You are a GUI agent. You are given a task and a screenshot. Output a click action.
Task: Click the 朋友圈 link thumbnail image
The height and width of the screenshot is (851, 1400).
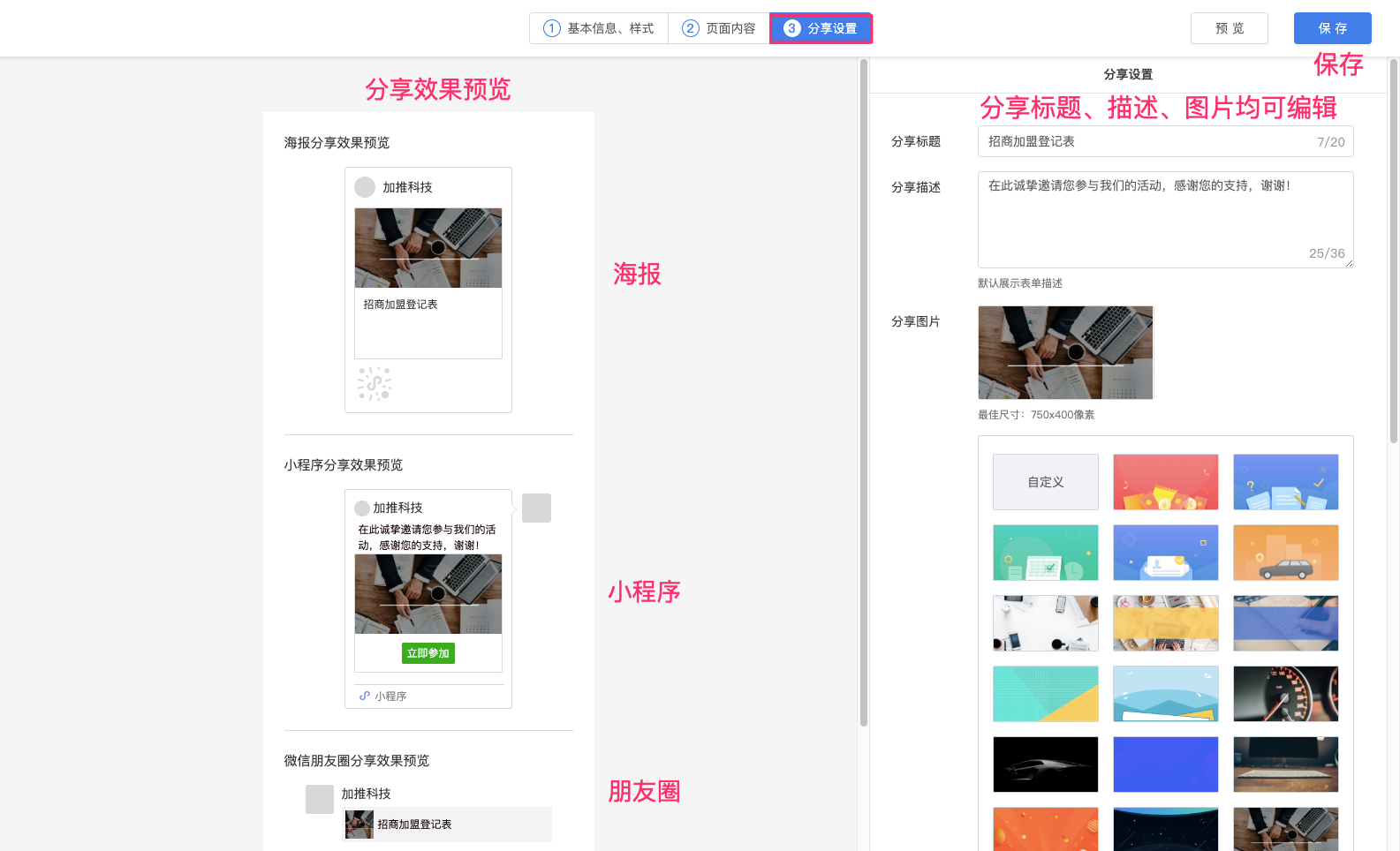[359, 825]
